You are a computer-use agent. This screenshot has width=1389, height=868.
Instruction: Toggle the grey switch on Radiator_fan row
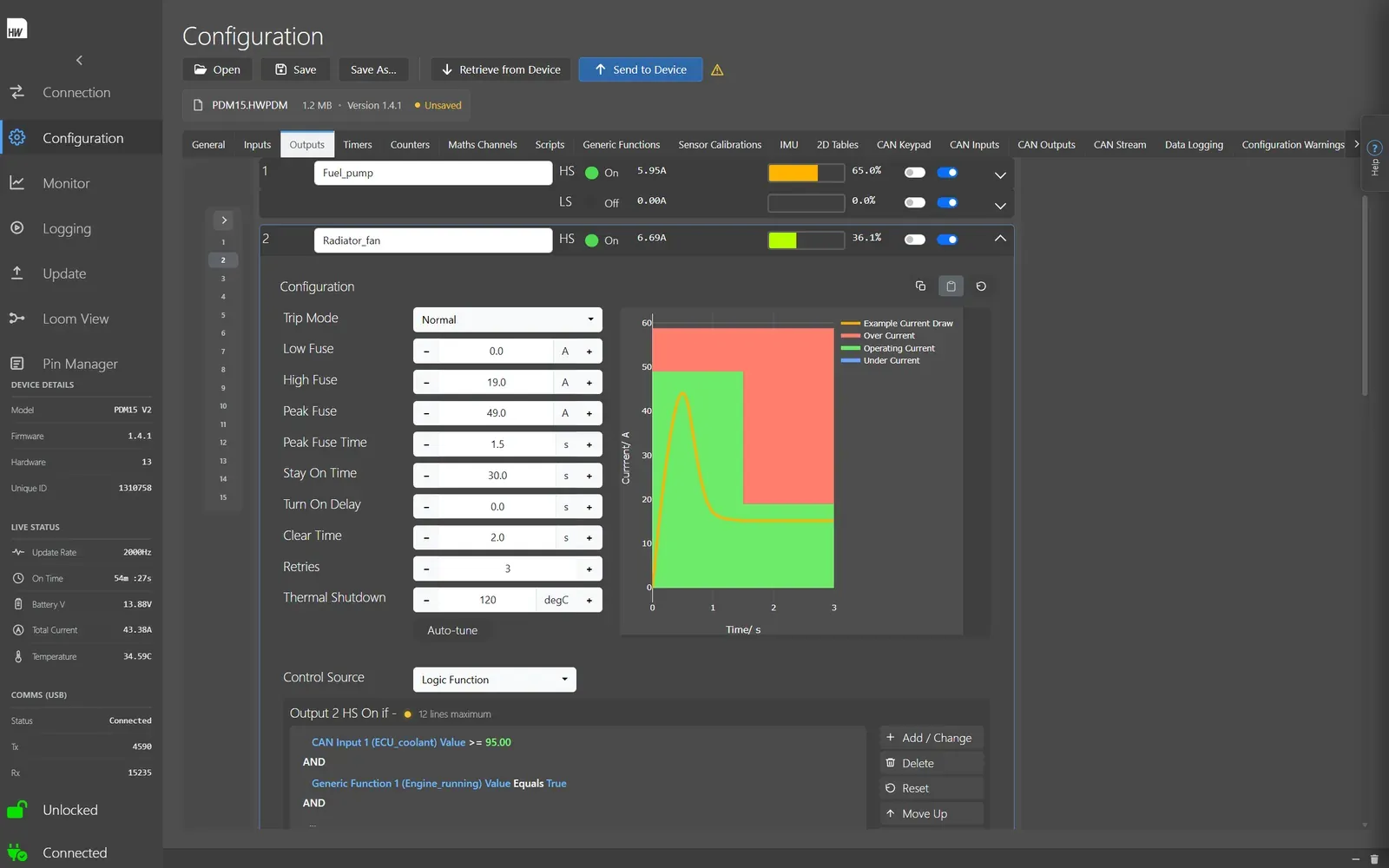tap(915, 240)
